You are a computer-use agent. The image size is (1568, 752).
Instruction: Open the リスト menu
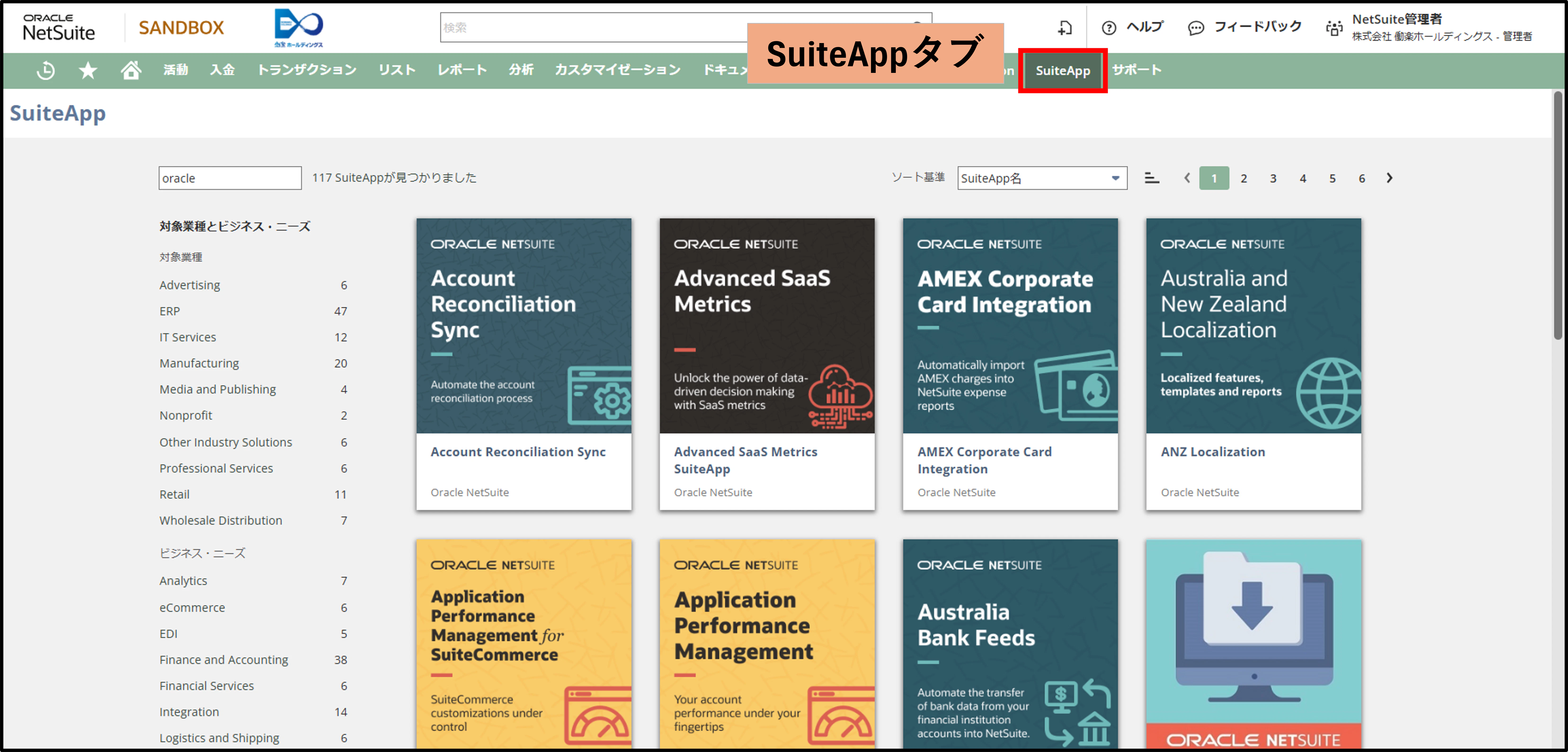coord(397,71)
